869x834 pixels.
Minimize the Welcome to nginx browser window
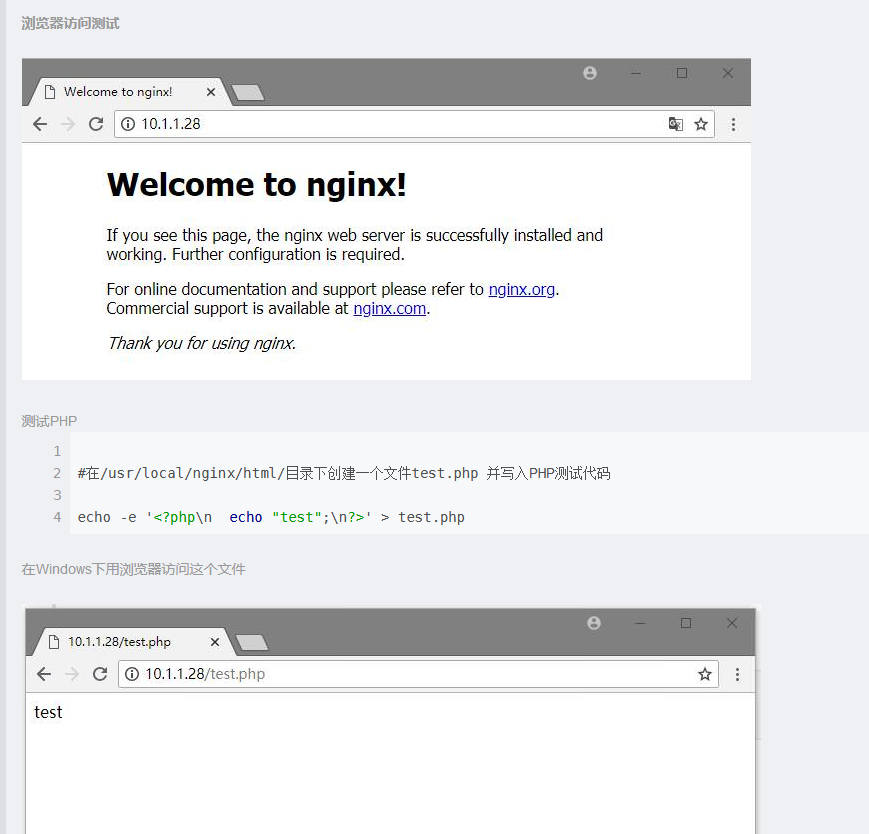coord(636,73)
